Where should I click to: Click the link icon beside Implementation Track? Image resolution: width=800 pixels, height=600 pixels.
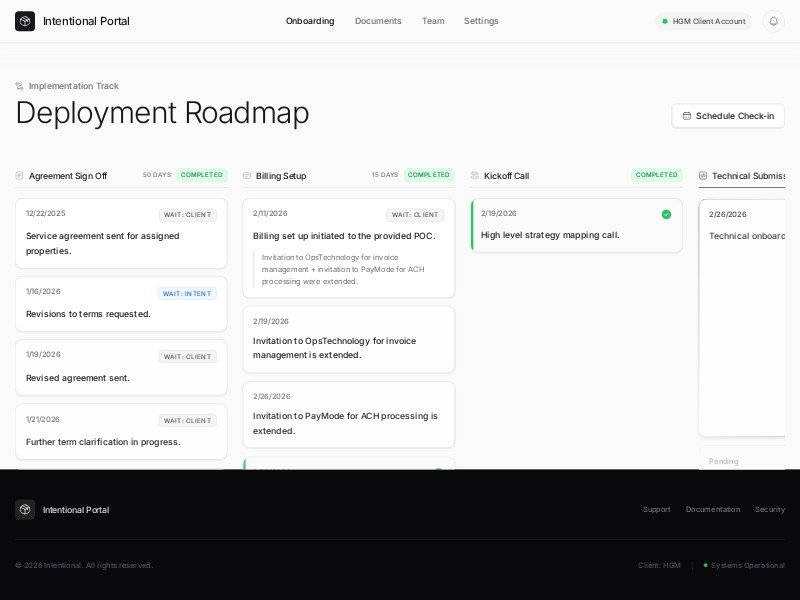pyautogui.click(x=17, y=86)
